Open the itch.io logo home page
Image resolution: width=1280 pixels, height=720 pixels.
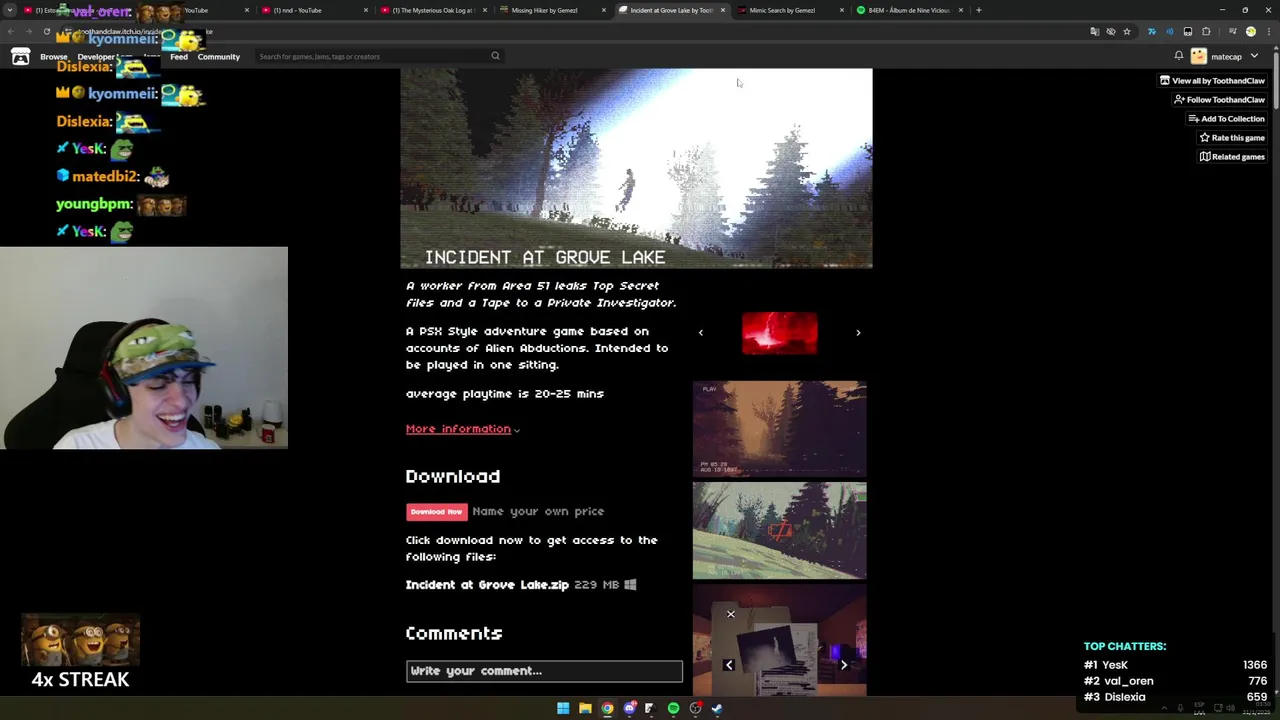pyautogui.click(x=20, y=56)
